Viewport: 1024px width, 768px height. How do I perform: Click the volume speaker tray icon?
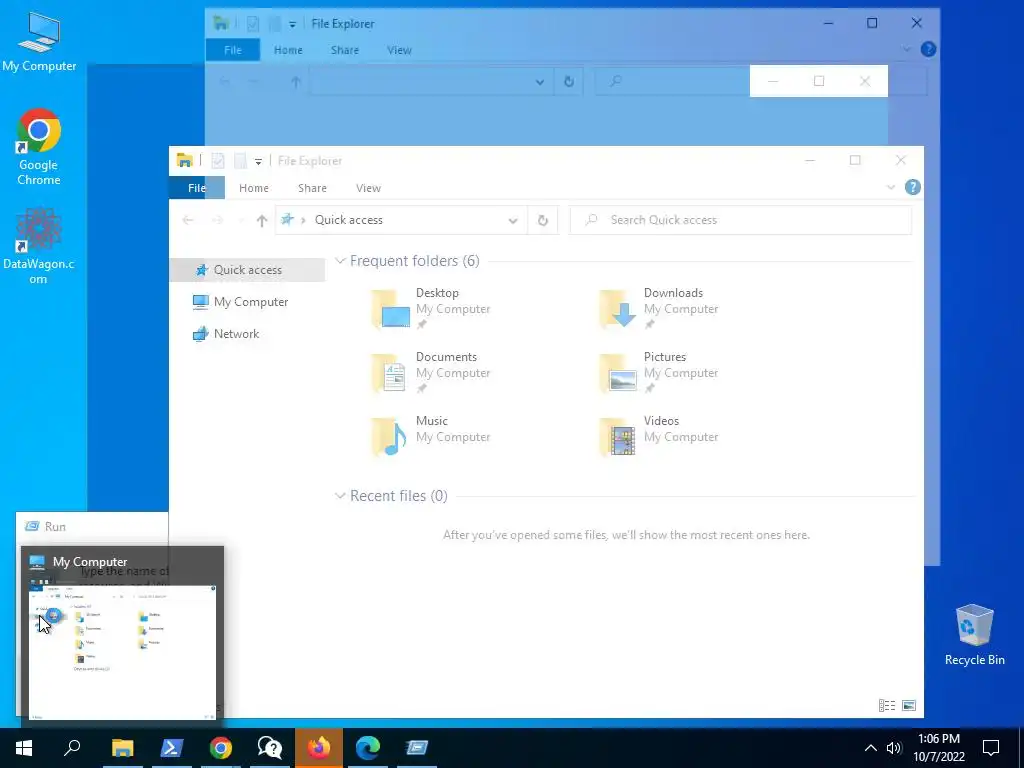click(x=894, y=748)
